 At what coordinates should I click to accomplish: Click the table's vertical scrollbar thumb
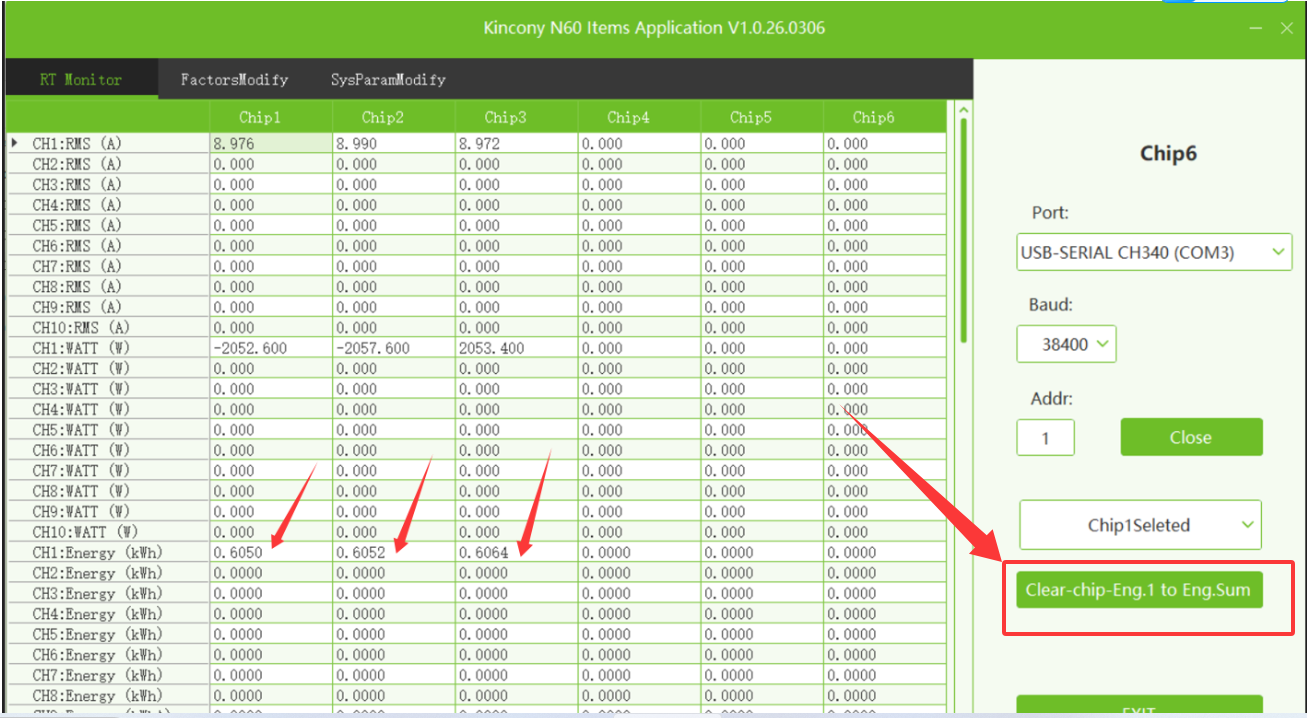pyautogui.click(x=963, y=230)
